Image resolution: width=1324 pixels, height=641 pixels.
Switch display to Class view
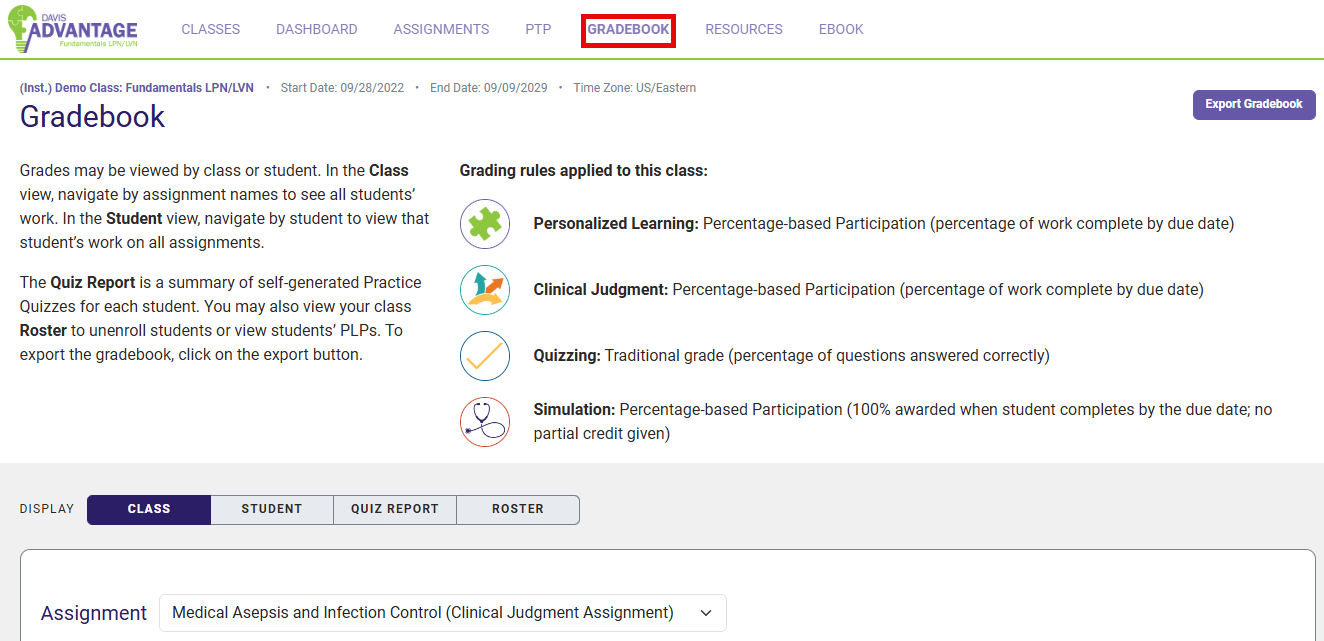pos(149,509)
